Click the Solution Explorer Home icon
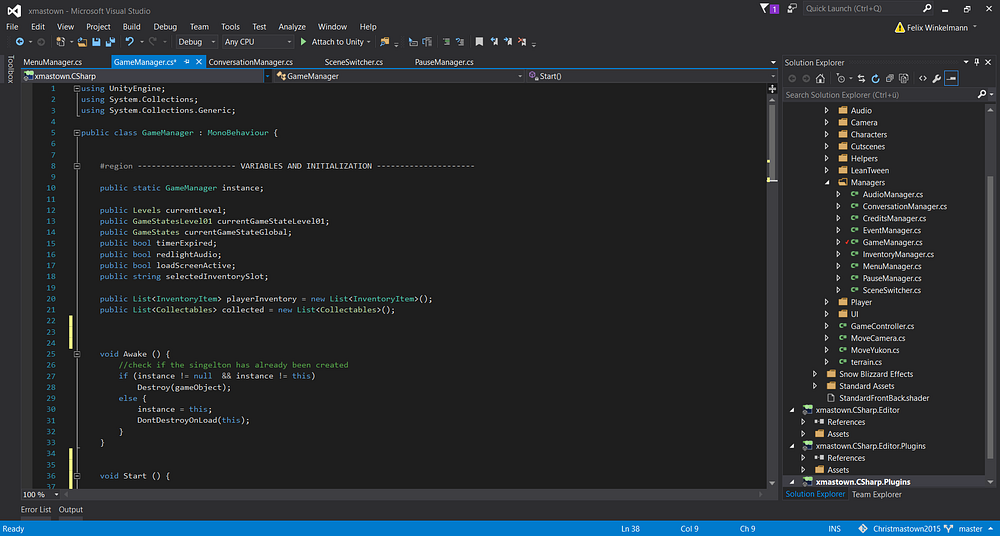The height and width of the screenshot is (536, 1000). tap(820, 78)
